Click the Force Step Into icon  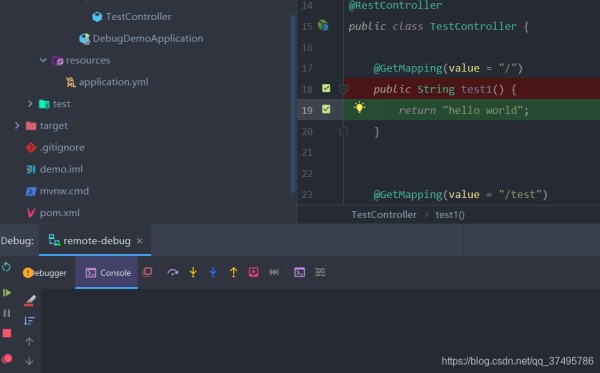point(213,272)
